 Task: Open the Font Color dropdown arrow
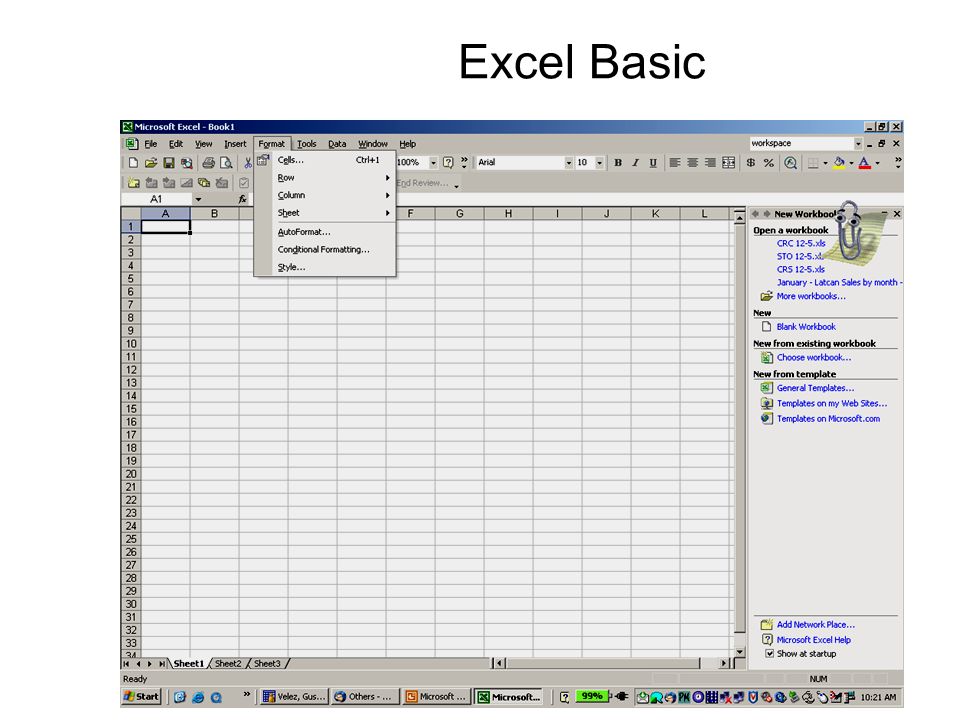[x=877, y=163]
